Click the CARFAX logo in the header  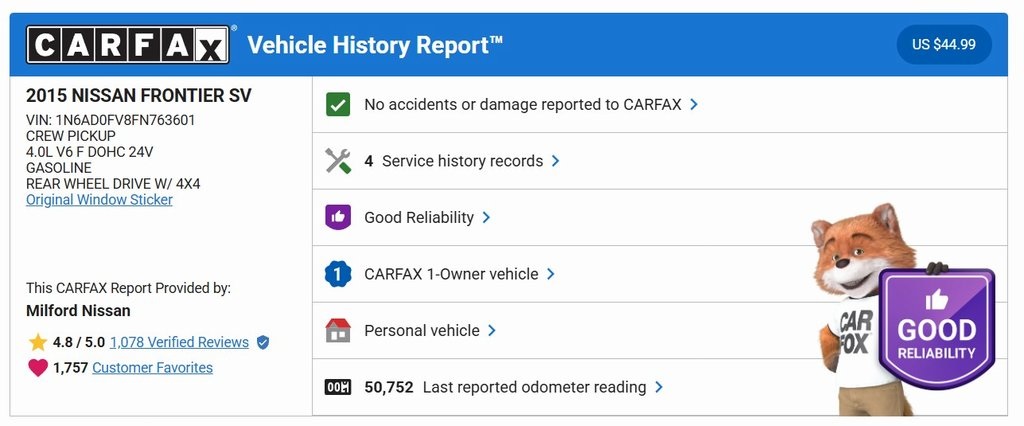click(x=128, y=45)
